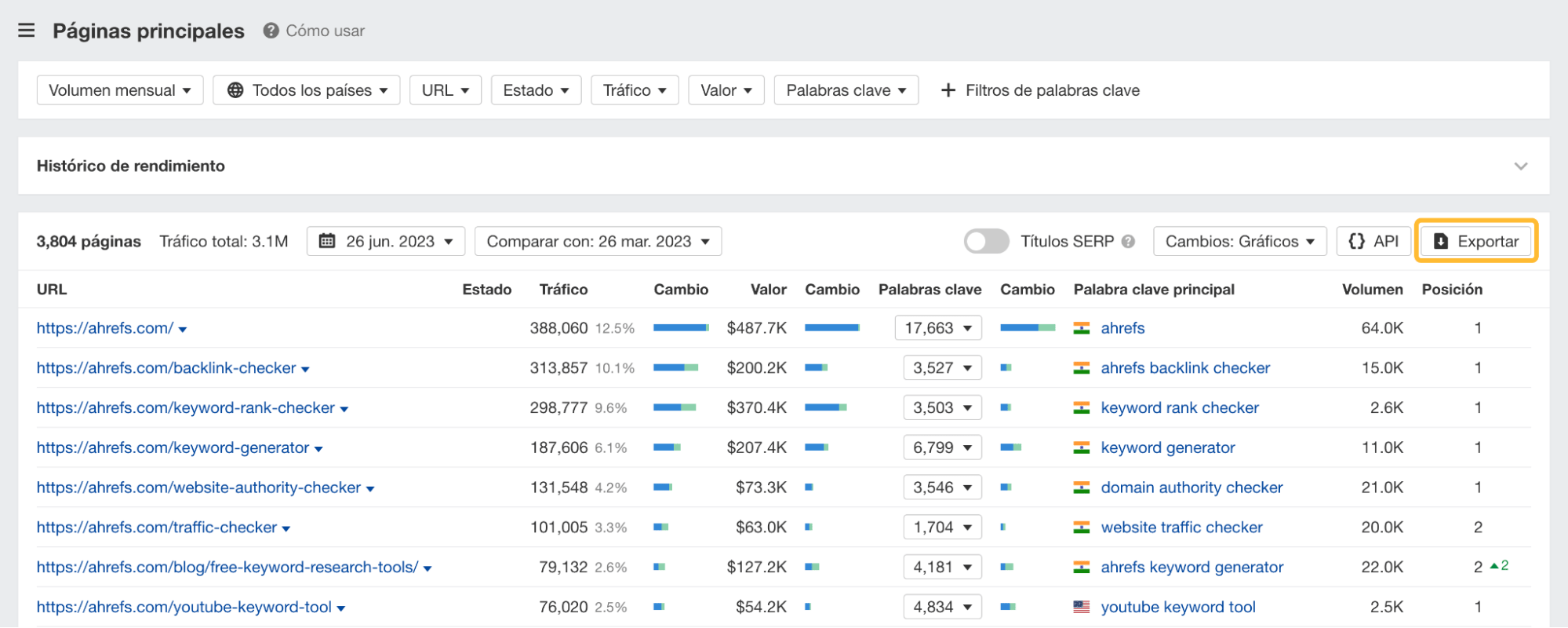Click India flag beside ahrefs backlink checker
This screenshot has width=1568, height=628.
pos(1082,368)
